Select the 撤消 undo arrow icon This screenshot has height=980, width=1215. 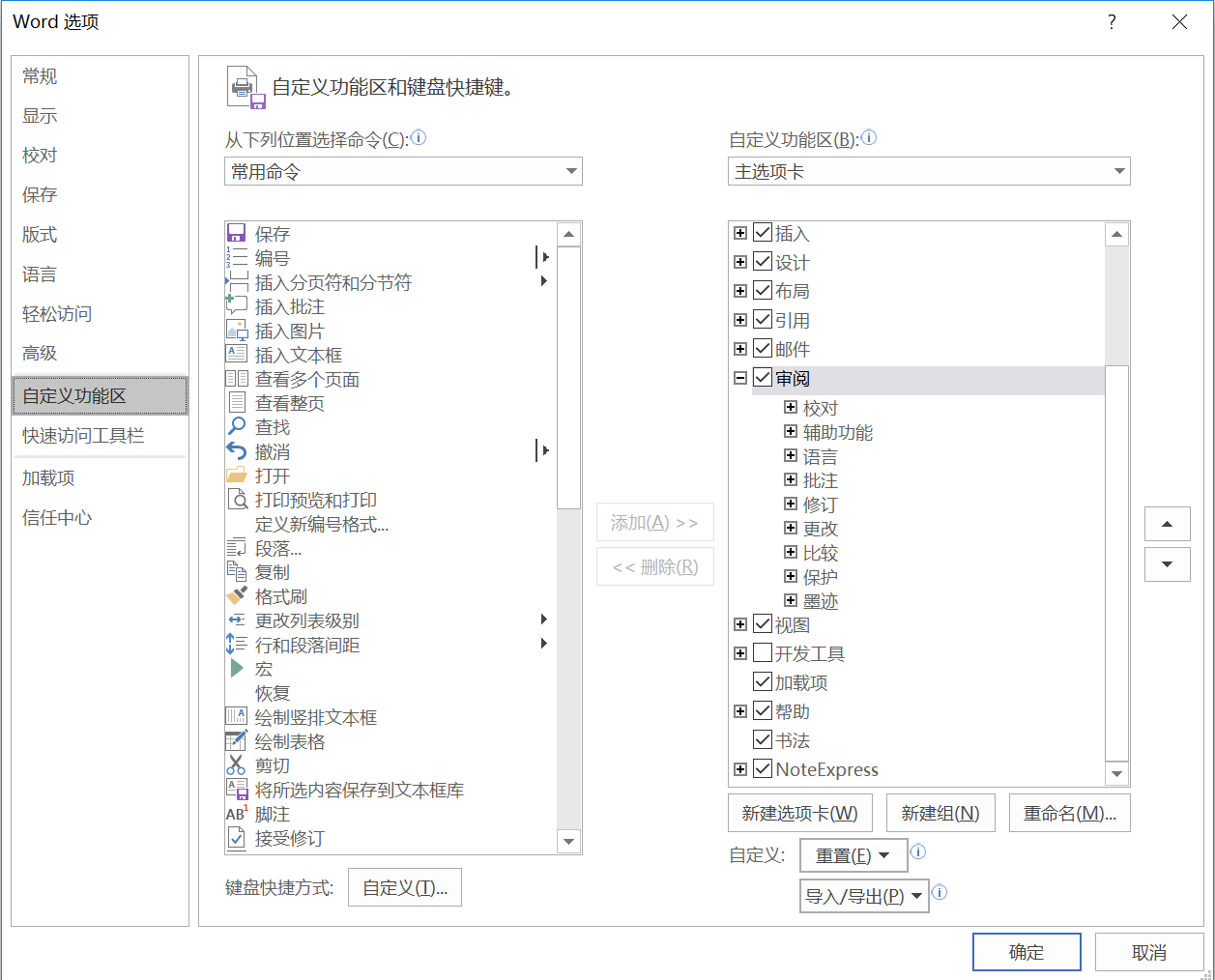click(x=235, y=450)
